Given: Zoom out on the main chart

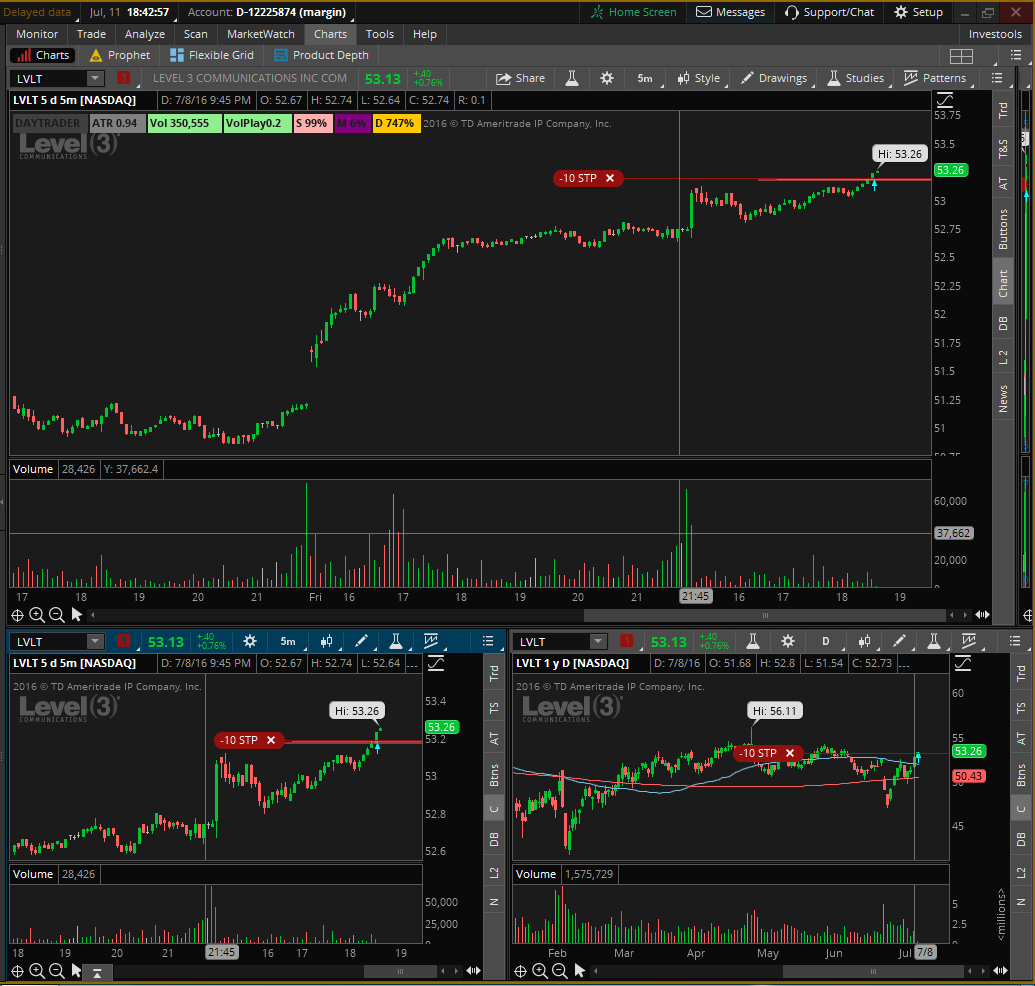Looking at the screenshot, I should [57, 615].
